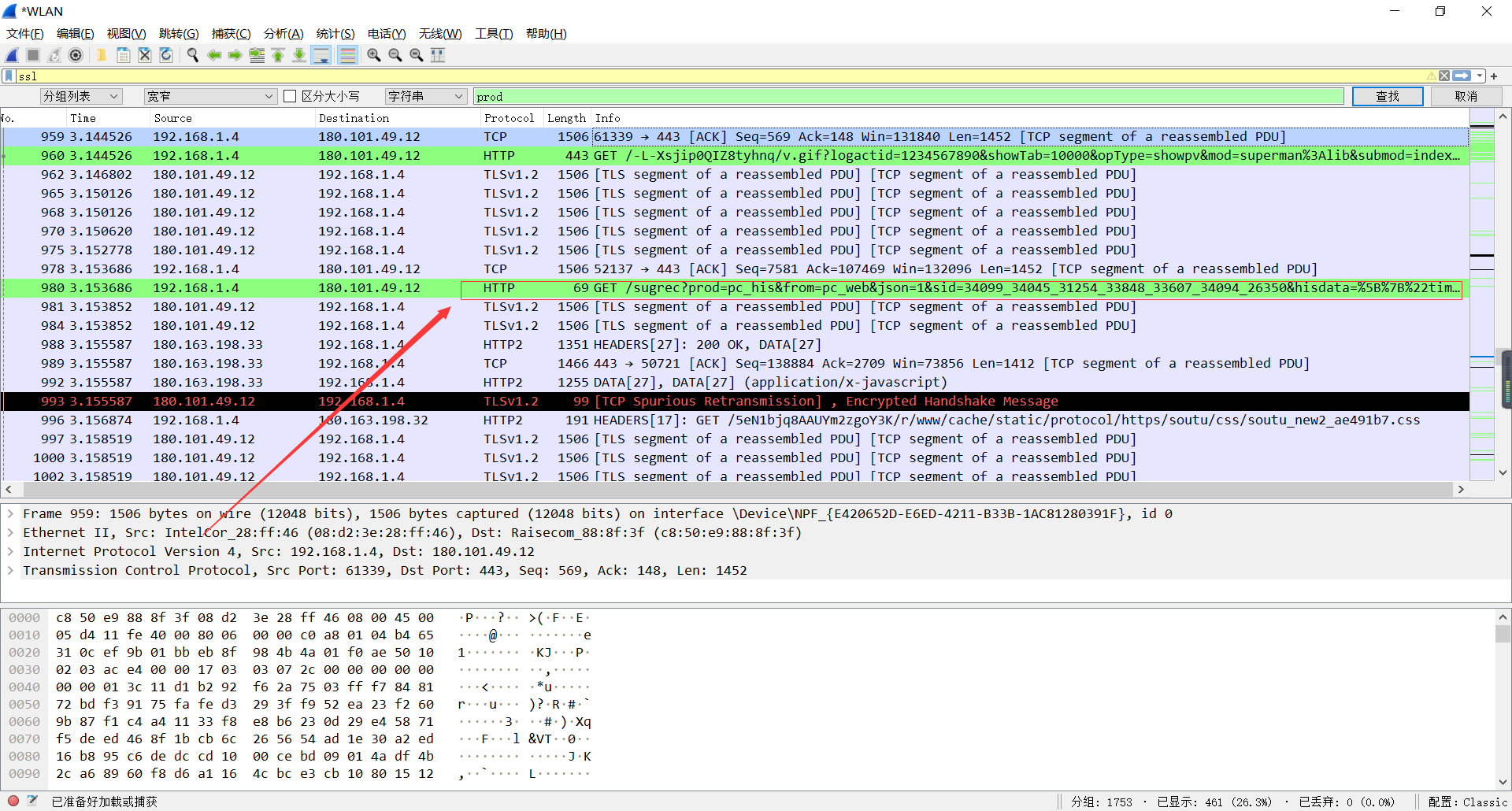Start capturing packets with the shark fin icon
1512x811 pixels.
tap(13, 55)
